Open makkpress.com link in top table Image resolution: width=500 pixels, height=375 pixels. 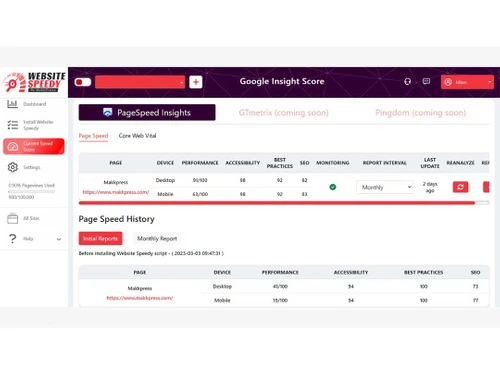point(116,192)
